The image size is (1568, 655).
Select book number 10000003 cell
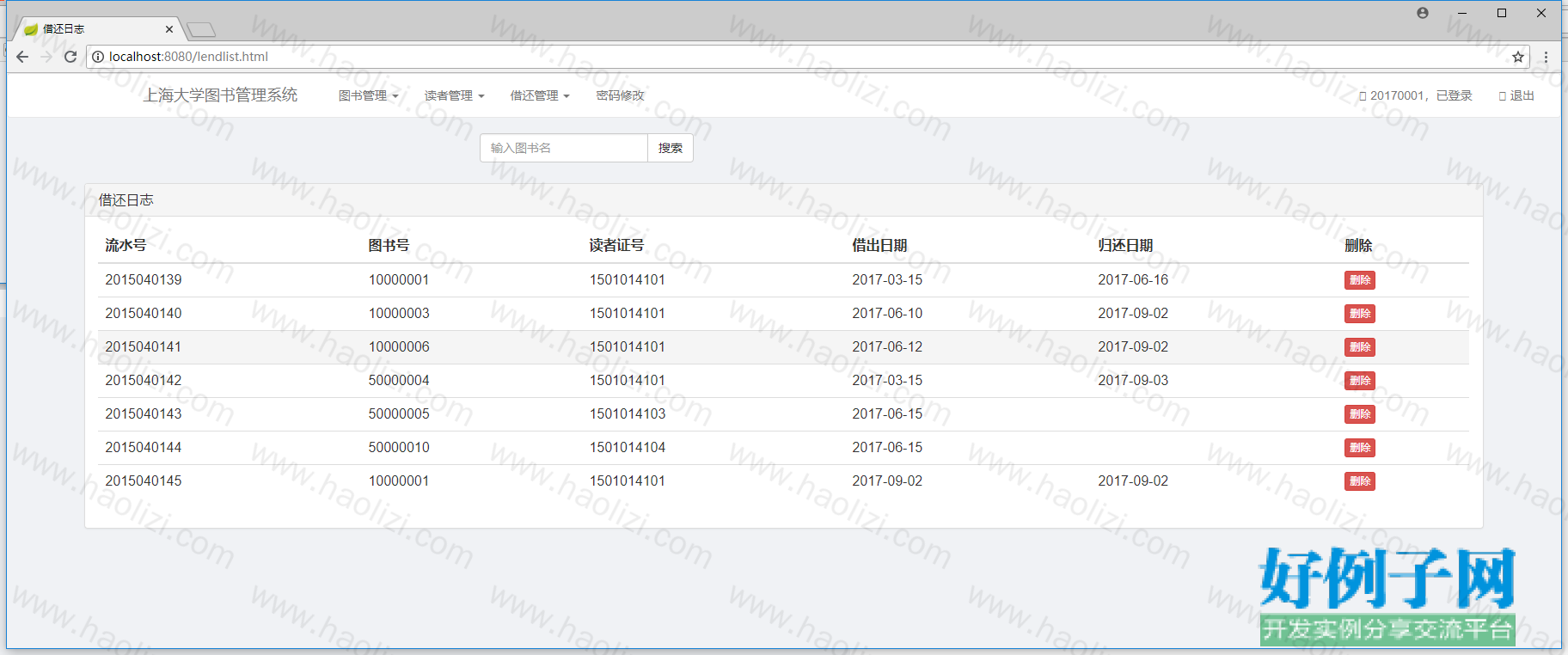(399, 313)
